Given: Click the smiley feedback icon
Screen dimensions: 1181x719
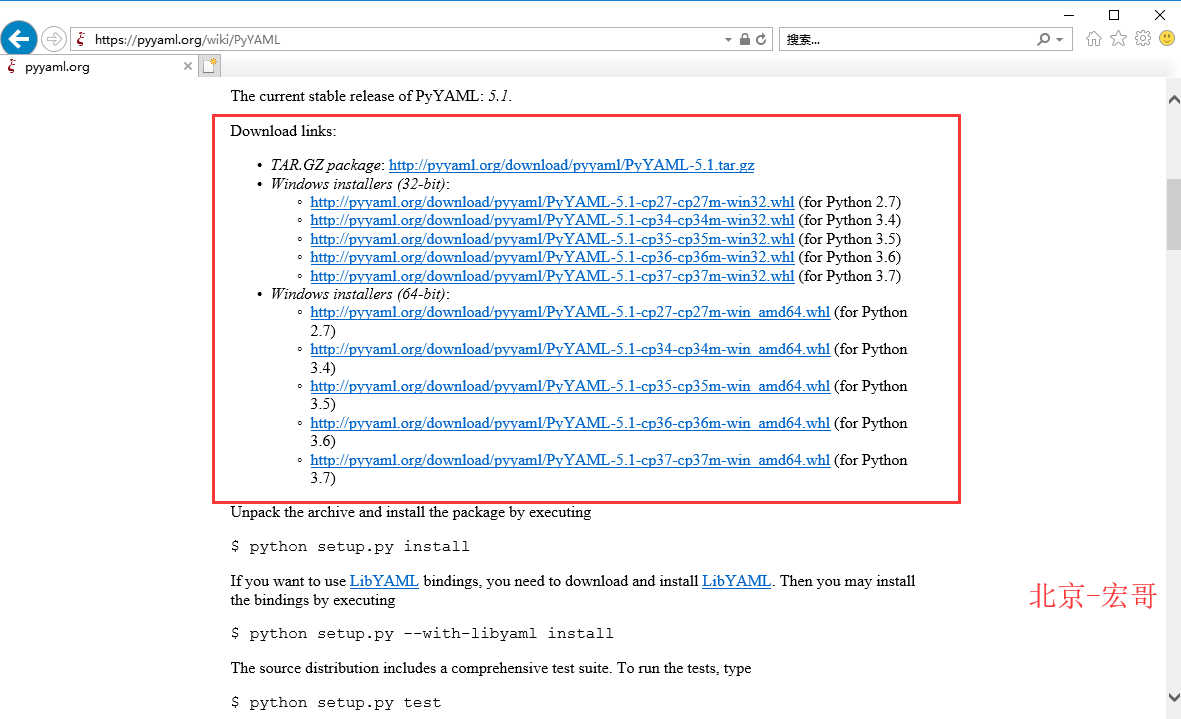Looking at the screenshot, I should 1166,38.
